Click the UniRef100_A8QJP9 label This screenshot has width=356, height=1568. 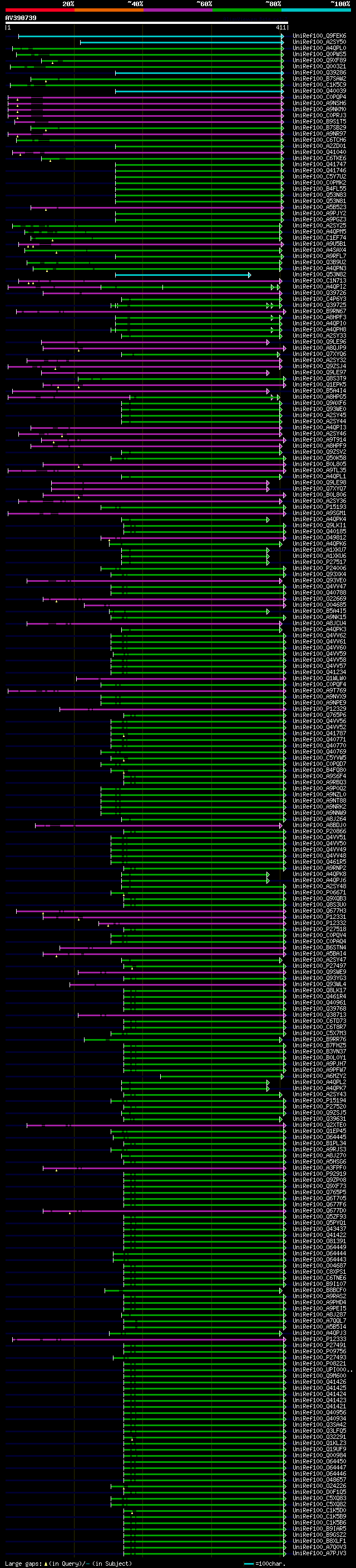[x=319, y=348]
